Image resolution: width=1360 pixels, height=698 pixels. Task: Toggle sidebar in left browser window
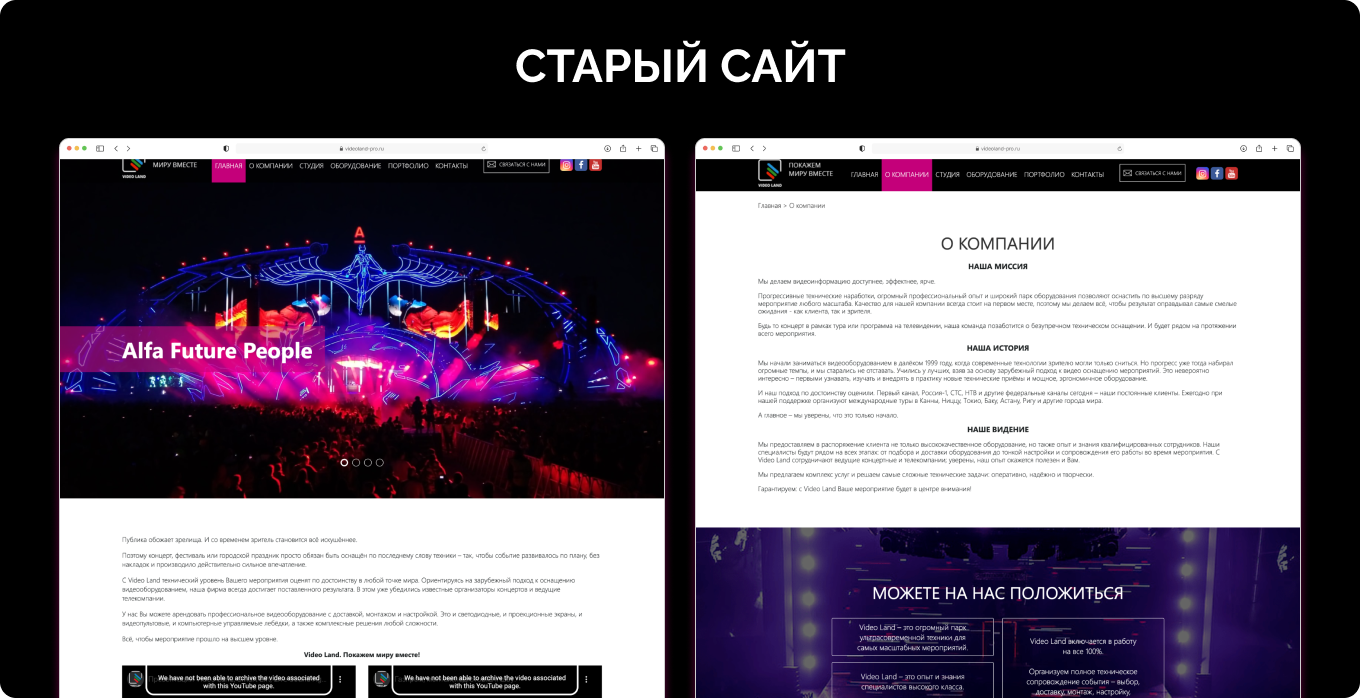click(100, 148)
